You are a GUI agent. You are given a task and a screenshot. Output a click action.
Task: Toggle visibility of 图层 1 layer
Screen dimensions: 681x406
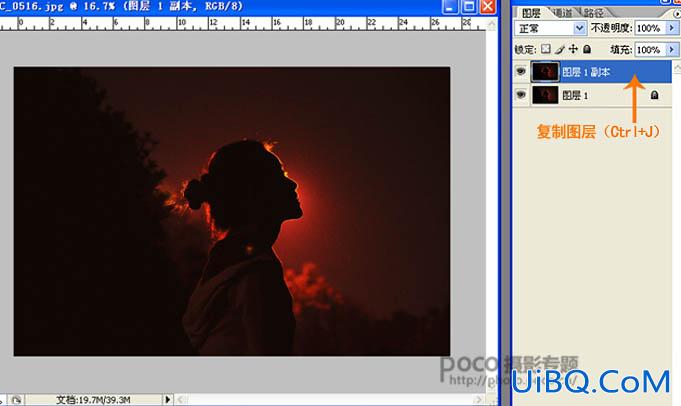521,94
